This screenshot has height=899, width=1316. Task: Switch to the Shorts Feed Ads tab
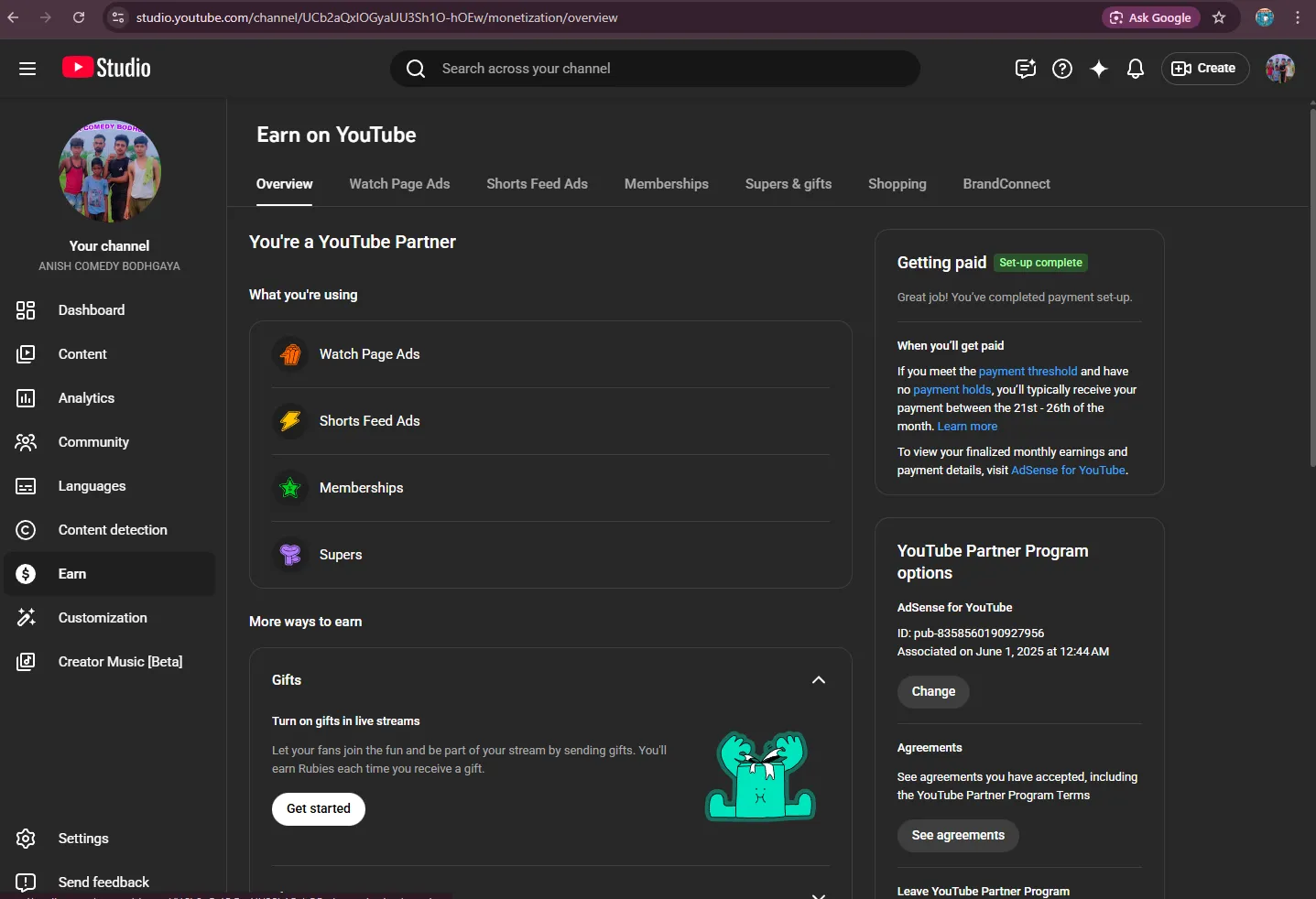[x=537, y=184]
